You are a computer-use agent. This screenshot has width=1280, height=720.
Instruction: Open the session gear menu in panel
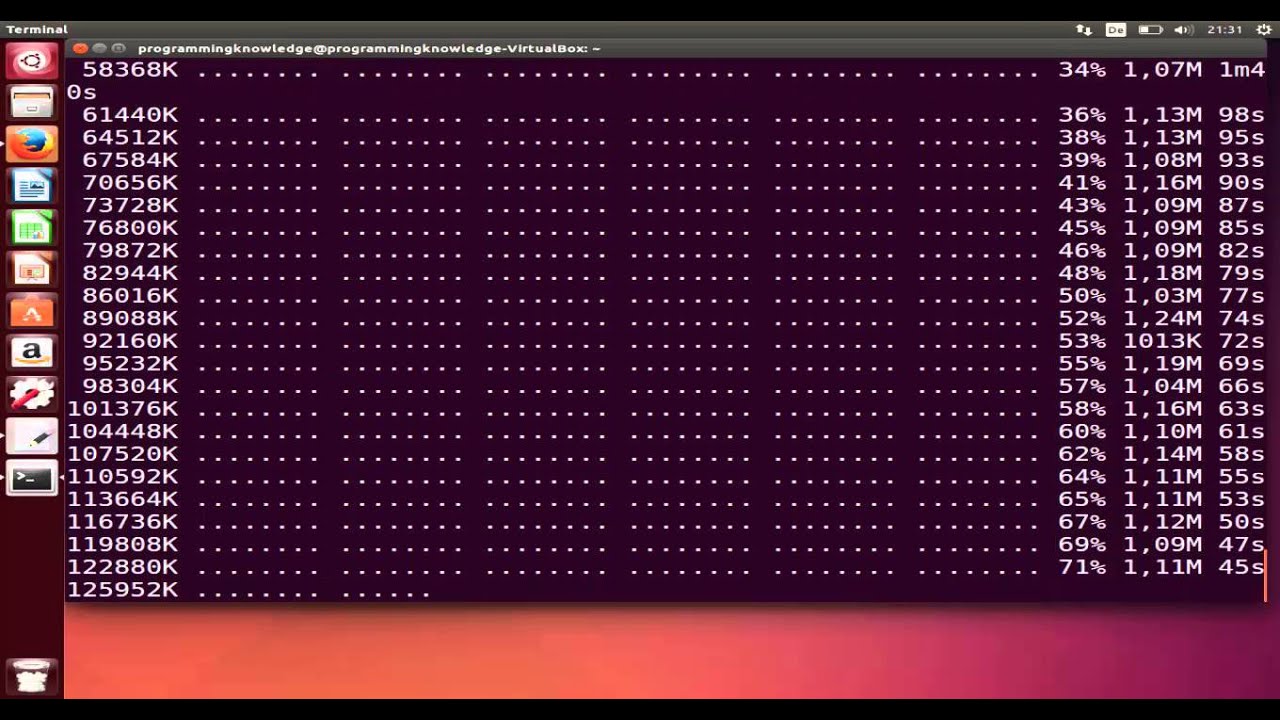pyautogui.click(x=1263, y=30)
